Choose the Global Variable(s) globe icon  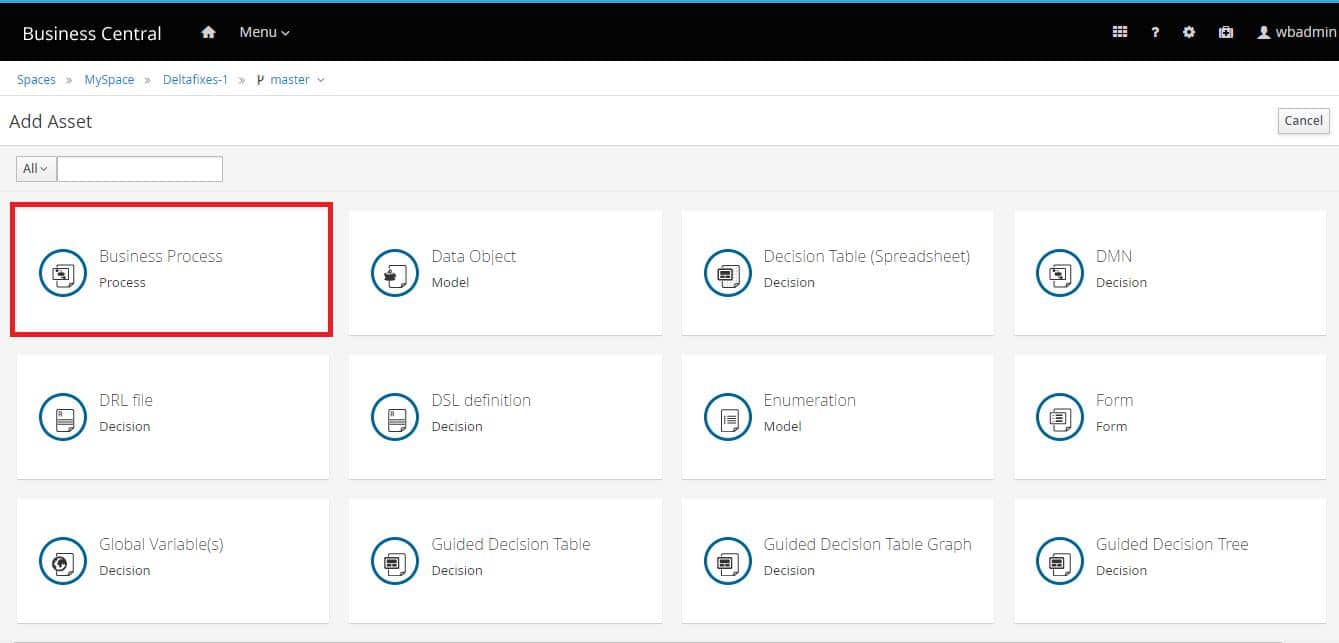pyautogui.click(x=63, y=561)
